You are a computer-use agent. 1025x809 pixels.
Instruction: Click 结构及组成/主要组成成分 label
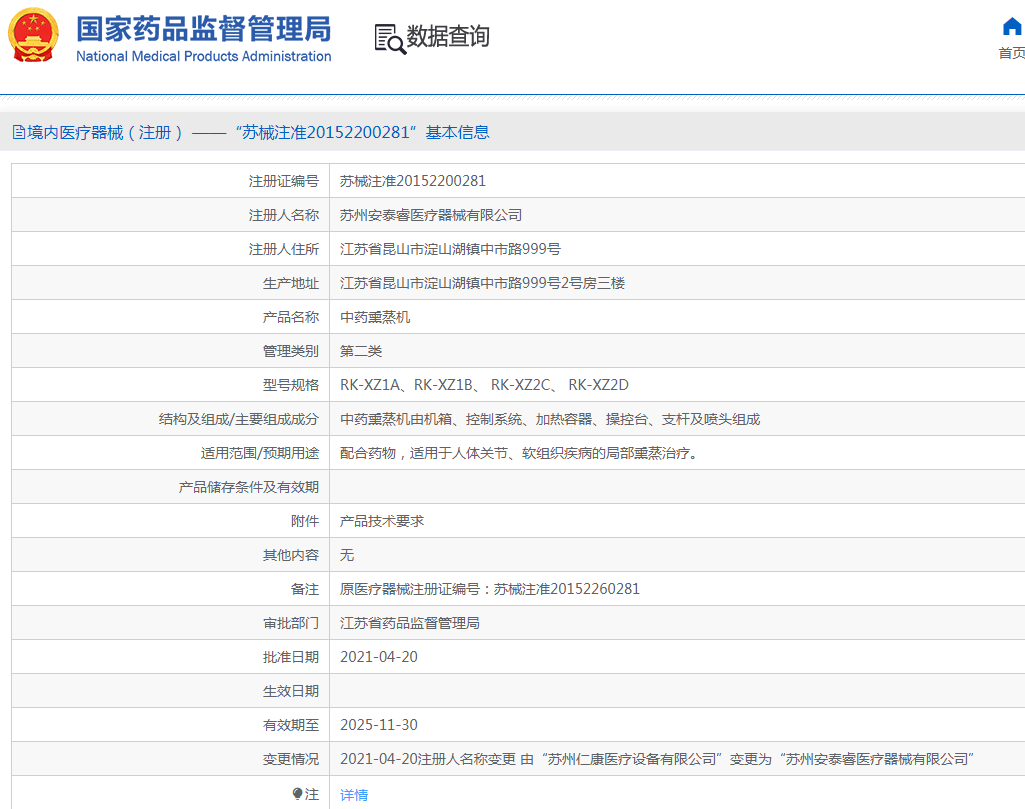239,419
